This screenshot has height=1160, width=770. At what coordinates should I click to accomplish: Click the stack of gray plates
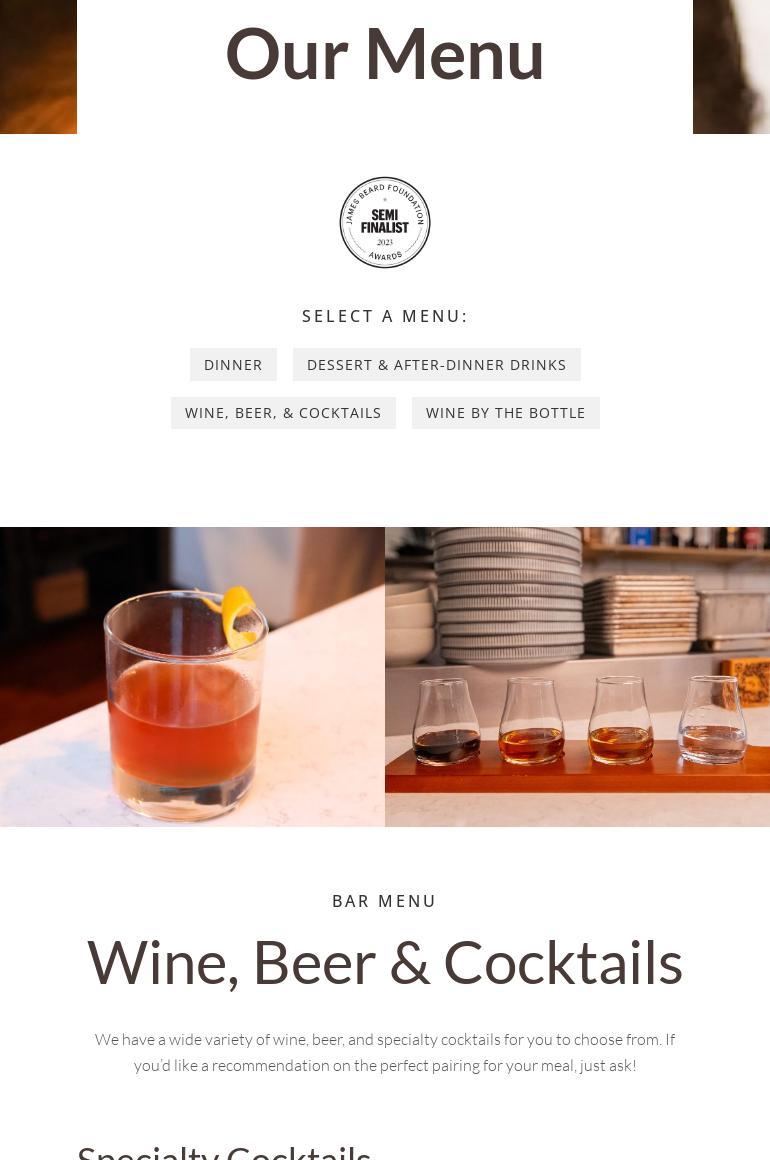508,595
